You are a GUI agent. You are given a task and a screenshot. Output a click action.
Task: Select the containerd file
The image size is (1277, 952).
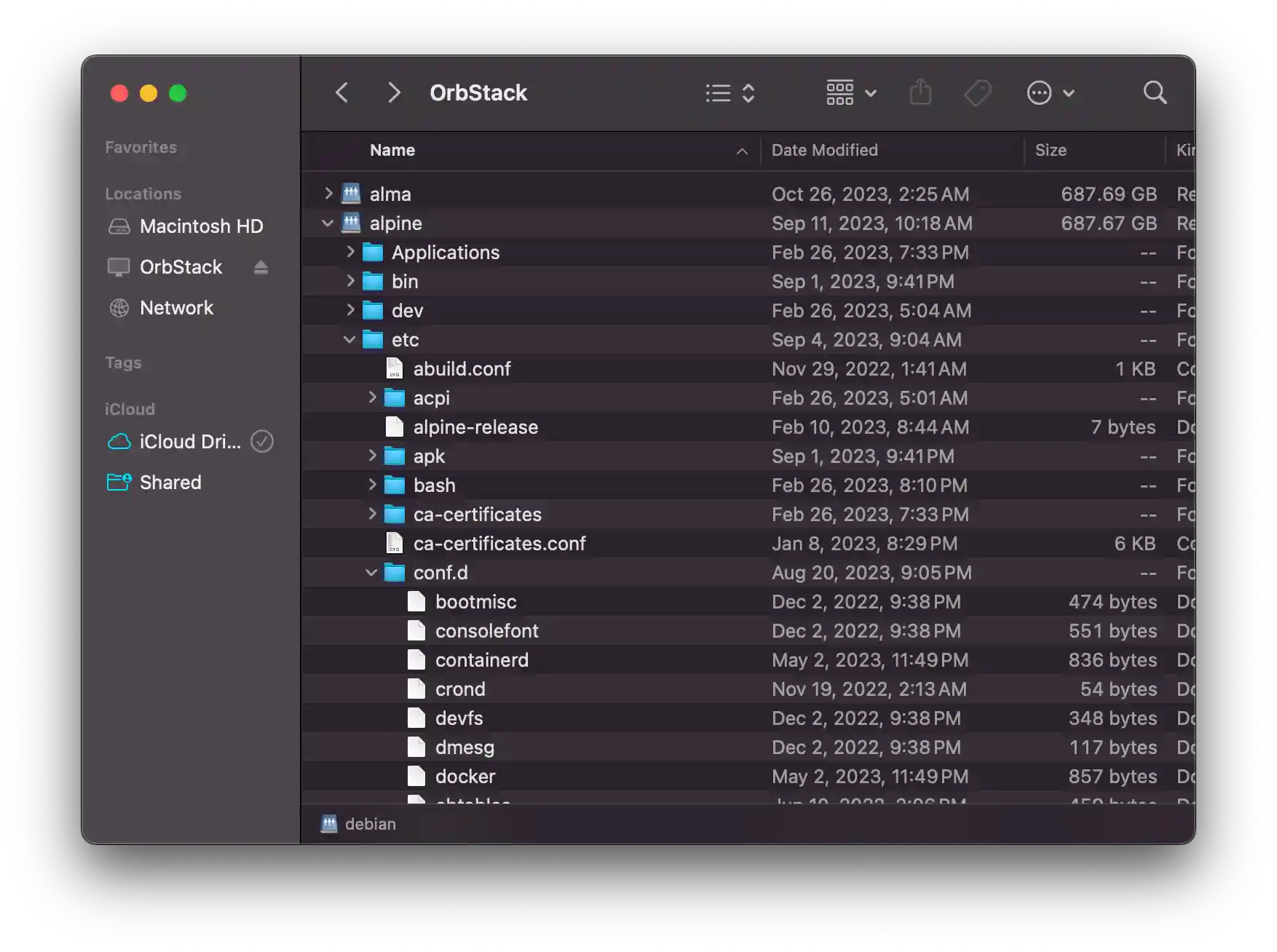point(483,660)
